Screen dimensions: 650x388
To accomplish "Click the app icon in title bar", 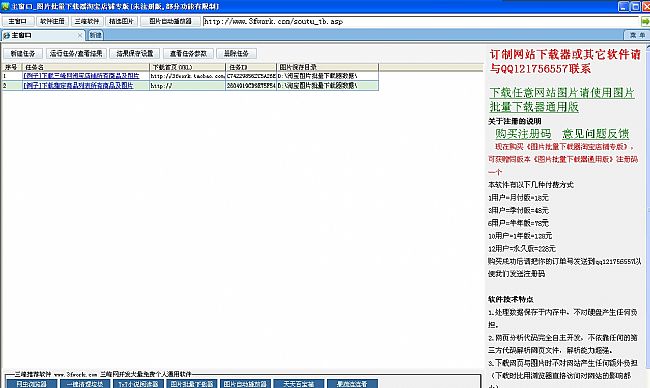I will click(5, 6).
